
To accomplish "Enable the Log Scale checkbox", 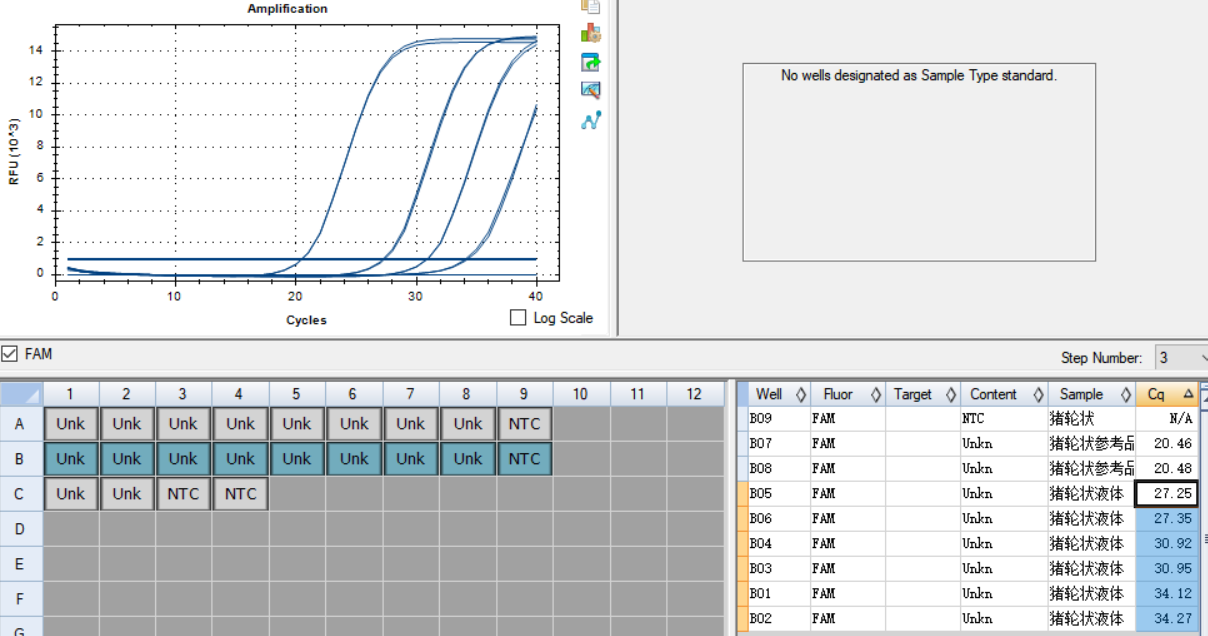I will point(518,318).
